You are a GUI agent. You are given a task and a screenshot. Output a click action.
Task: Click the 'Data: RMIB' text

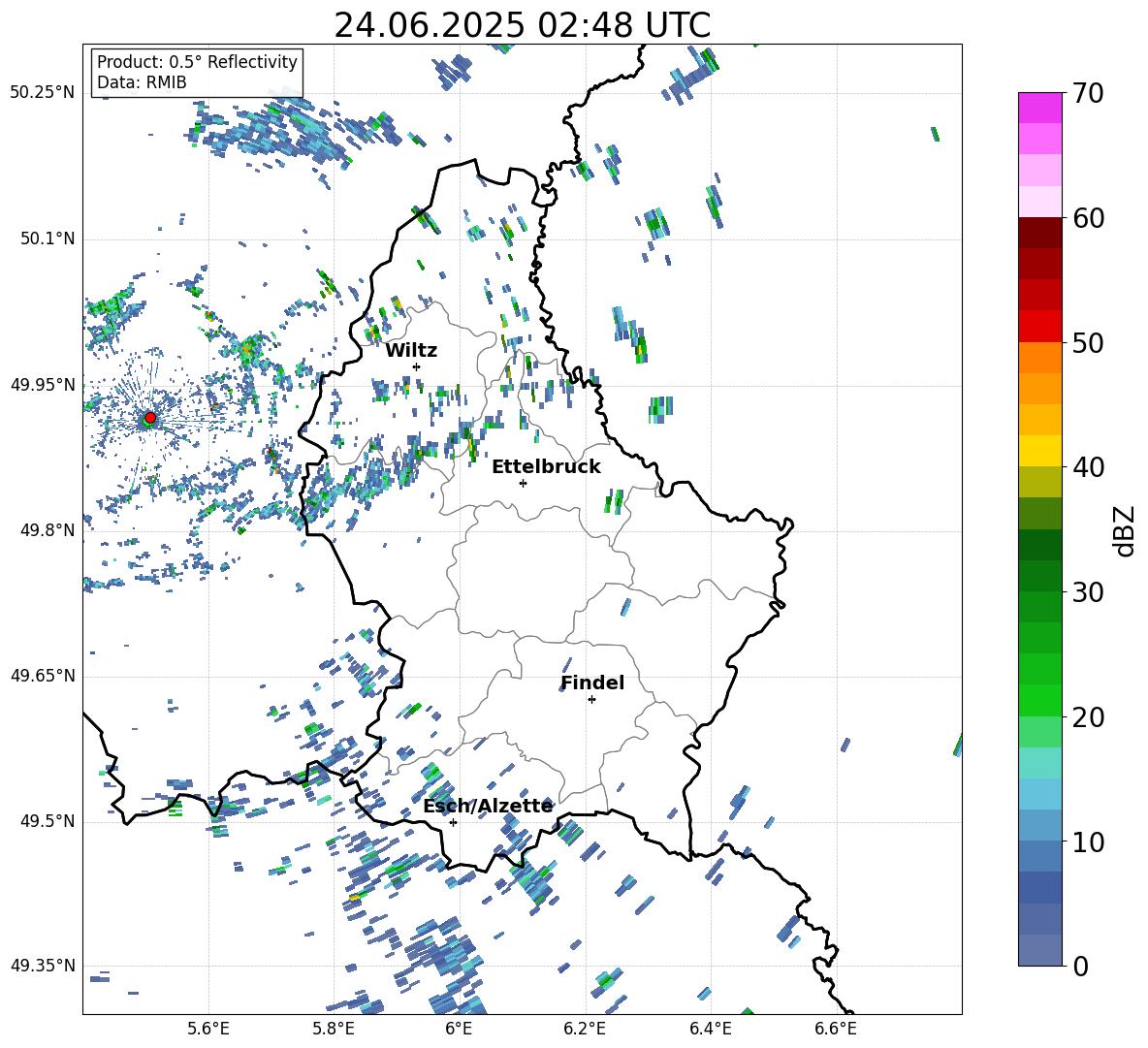(142, 82)
